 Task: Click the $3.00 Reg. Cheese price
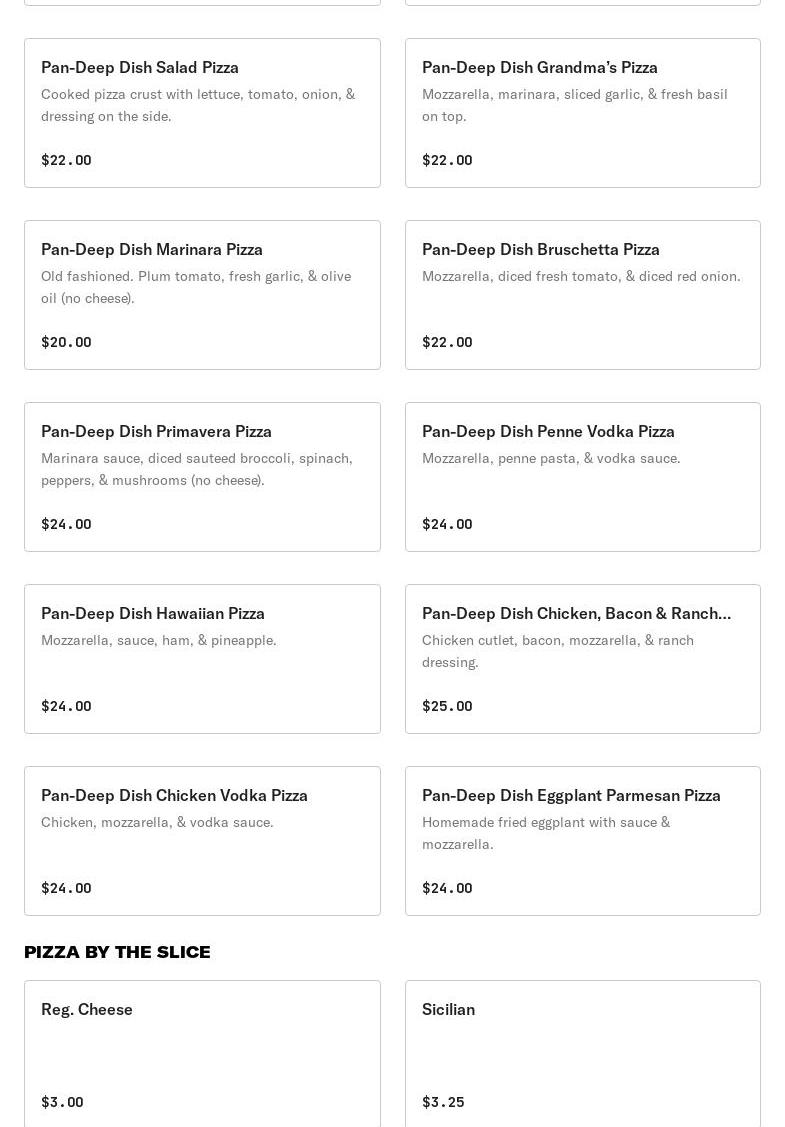pos(62,1102)
